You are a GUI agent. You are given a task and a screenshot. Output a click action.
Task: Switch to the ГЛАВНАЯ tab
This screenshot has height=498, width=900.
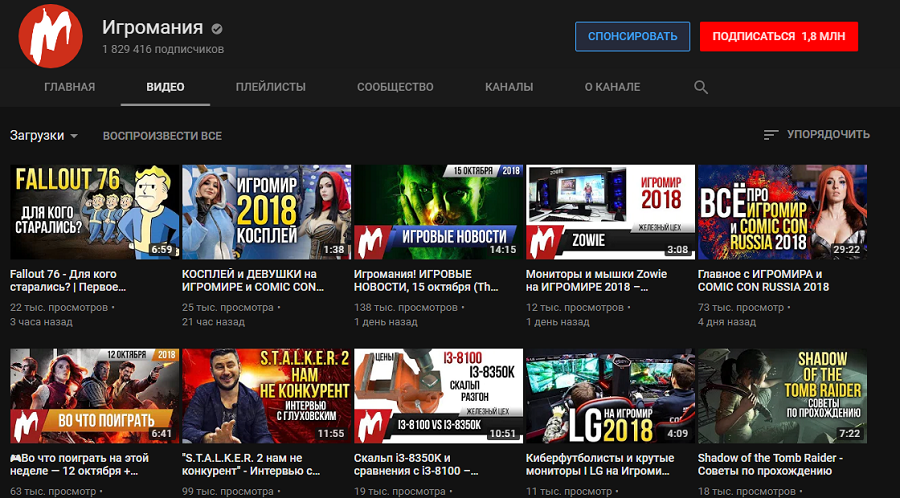69,87
